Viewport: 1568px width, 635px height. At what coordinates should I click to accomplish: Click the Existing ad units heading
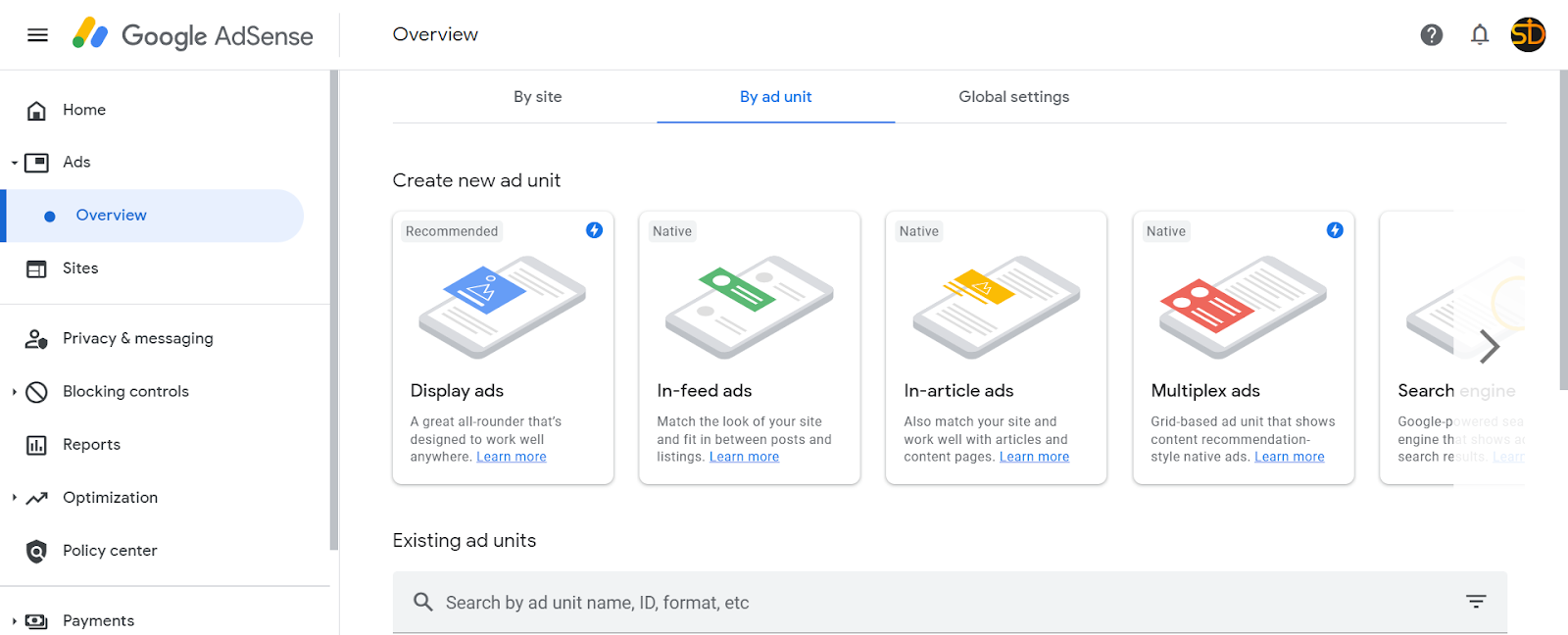point(465,541)
